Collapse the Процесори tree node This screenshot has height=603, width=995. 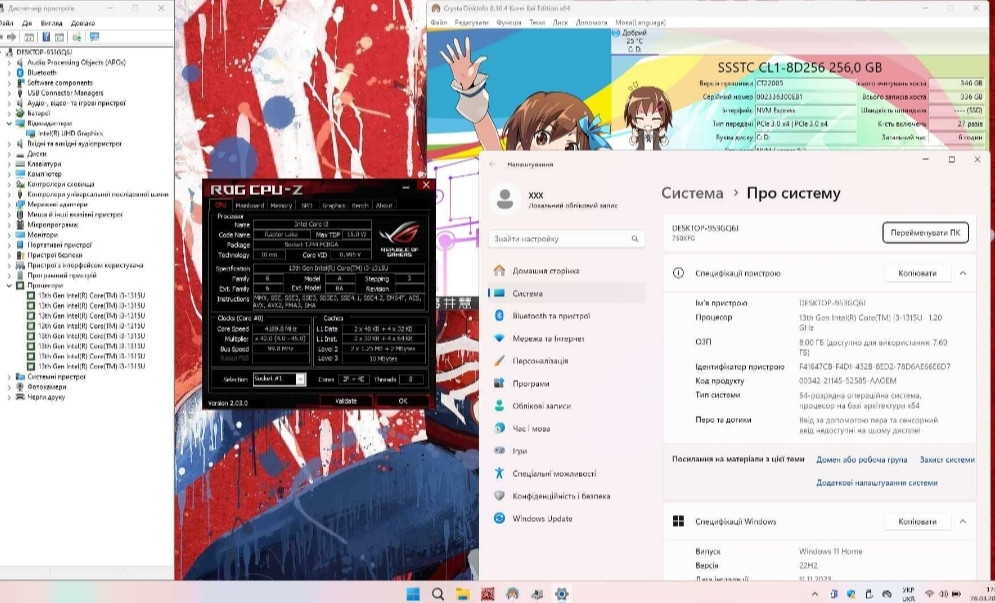coord(9,285)
